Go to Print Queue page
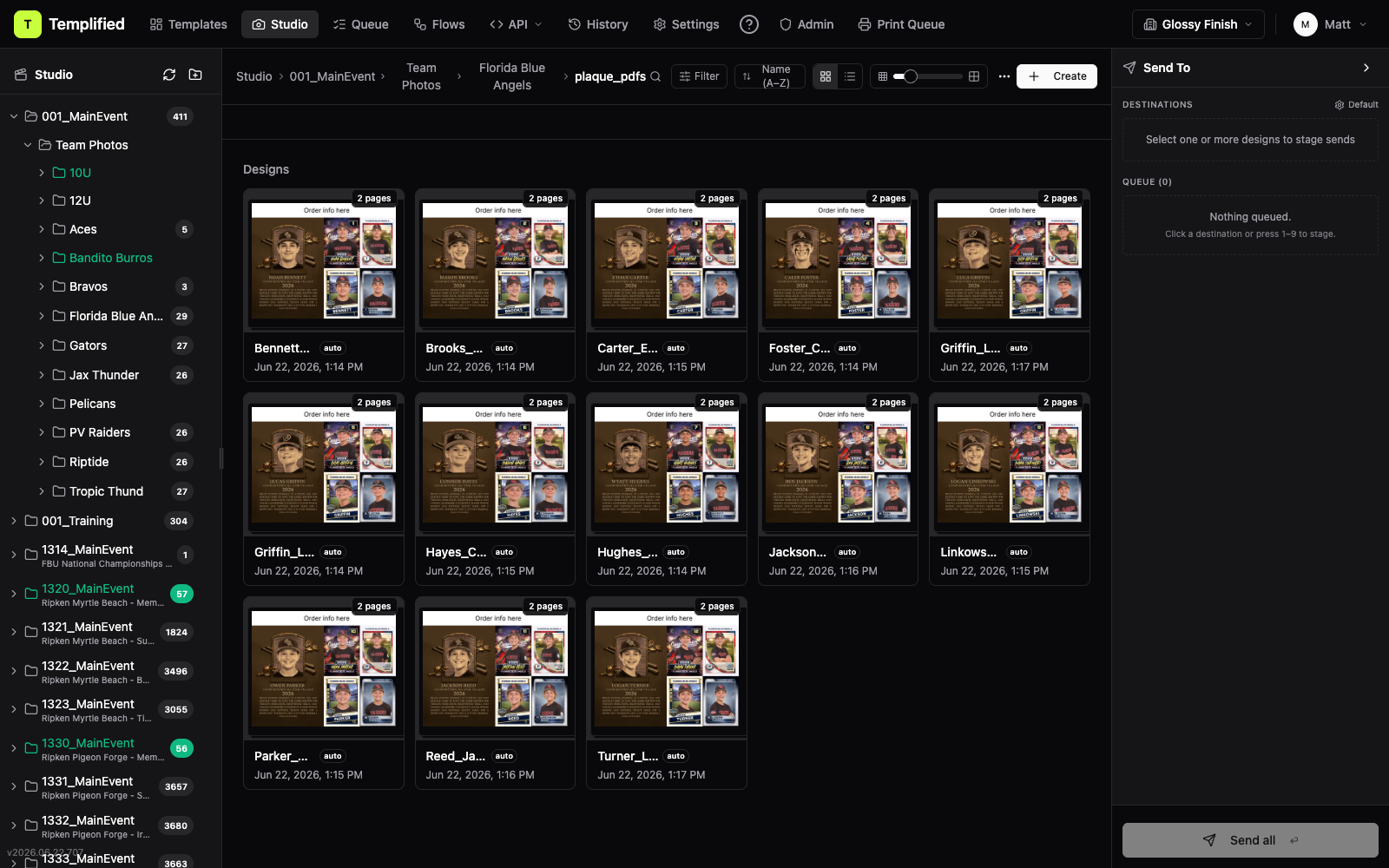Screen dimensions: 1389x868 [901, 24]
